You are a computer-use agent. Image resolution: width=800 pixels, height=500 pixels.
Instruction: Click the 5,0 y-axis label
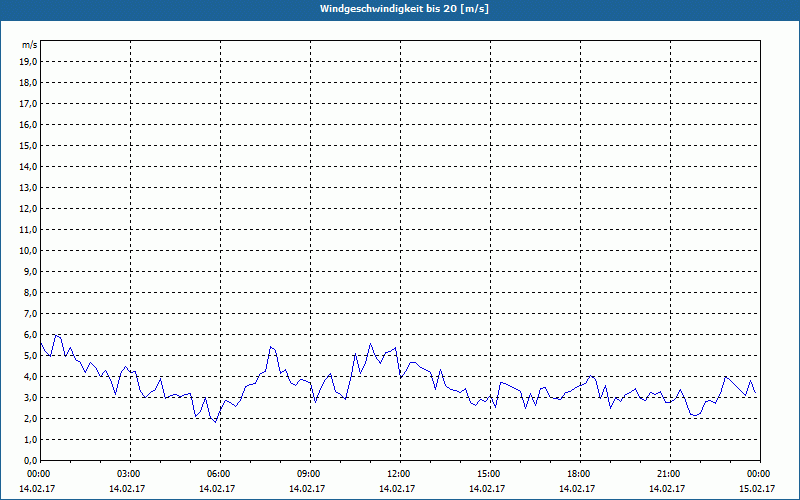pyautogui.click(x=30, y=356)
